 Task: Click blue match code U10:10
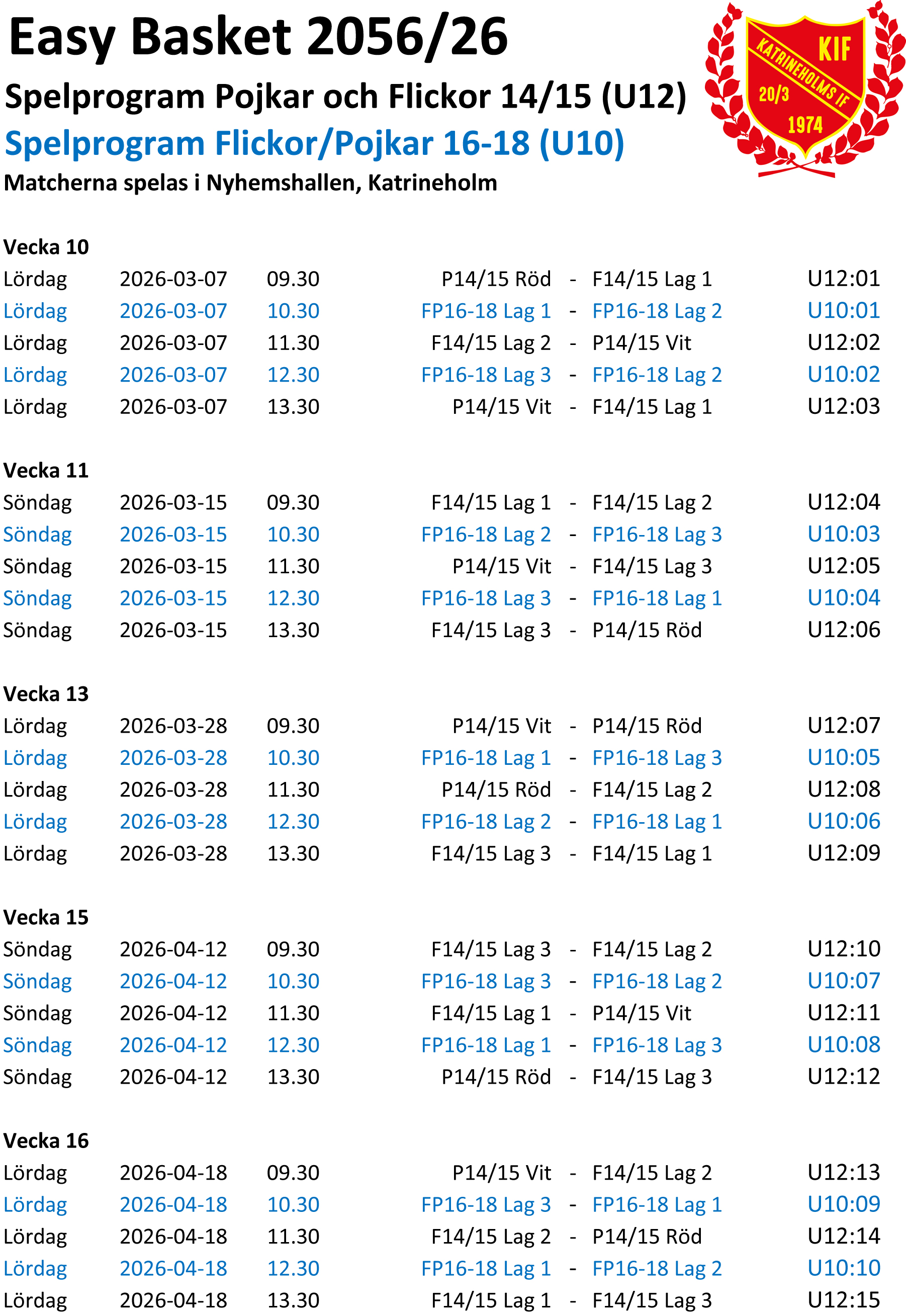pos(844,1267)
